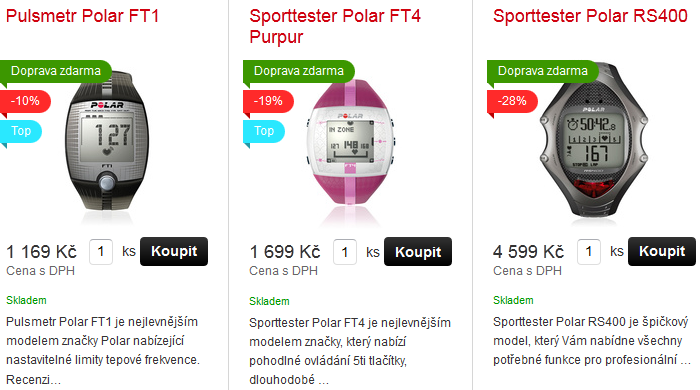Click Doprava zdarma badge on Polar FT1

click(x=55, y=71)
